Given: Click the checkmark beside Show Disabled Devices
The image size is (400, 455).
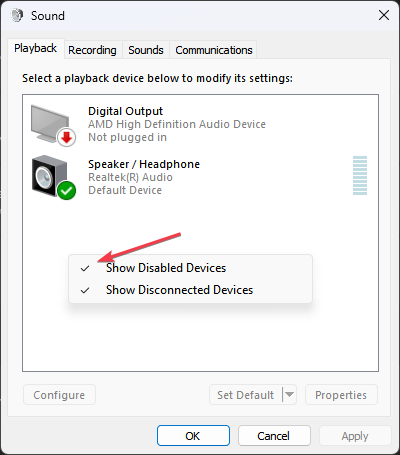Looking at the screenshot, I should (85, 268).
